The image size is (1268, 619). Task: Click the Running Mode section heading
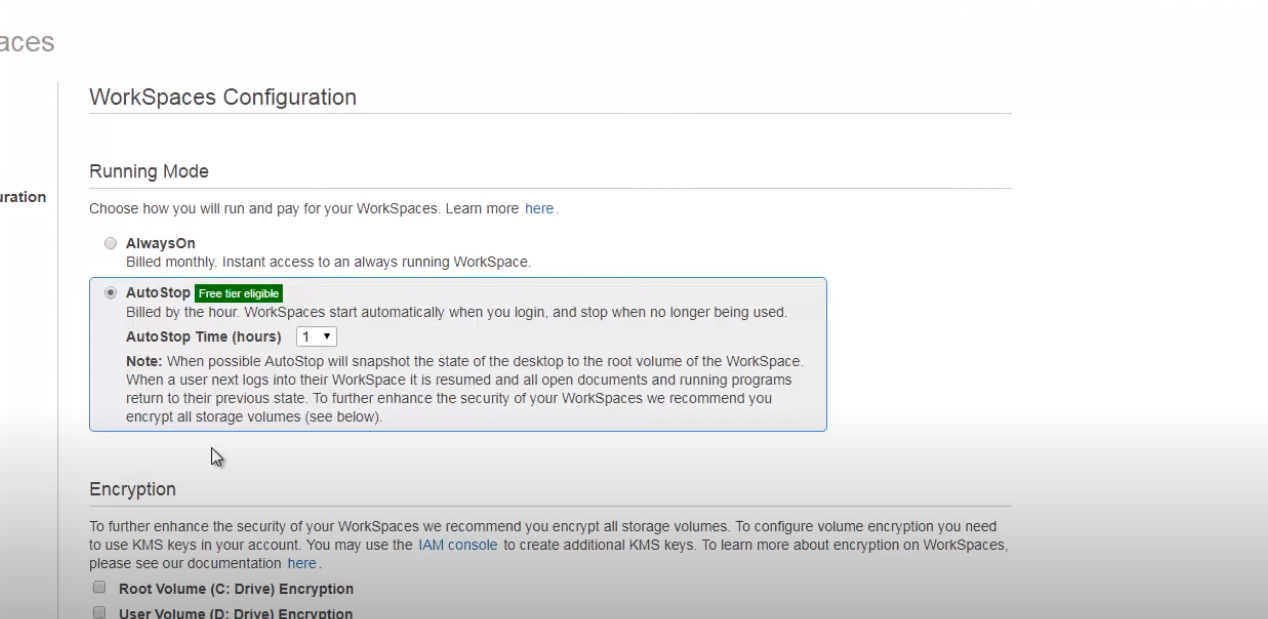point(149,171)
